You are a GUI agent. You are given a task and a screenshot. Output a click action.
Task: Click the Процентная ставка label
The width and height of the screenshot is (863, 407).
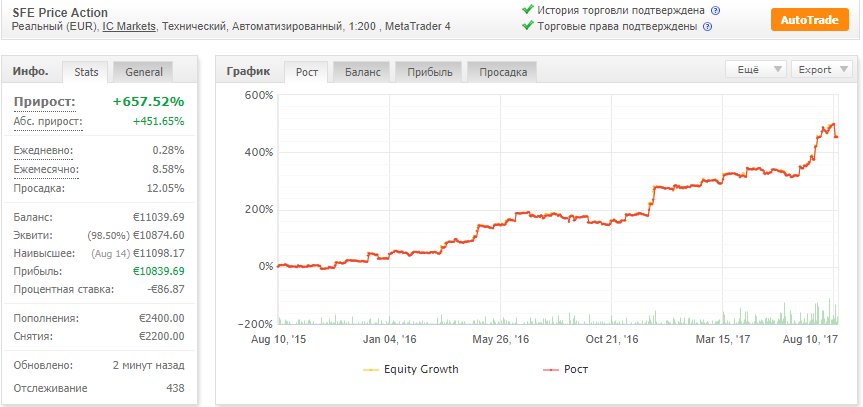(x=64, y=289)
